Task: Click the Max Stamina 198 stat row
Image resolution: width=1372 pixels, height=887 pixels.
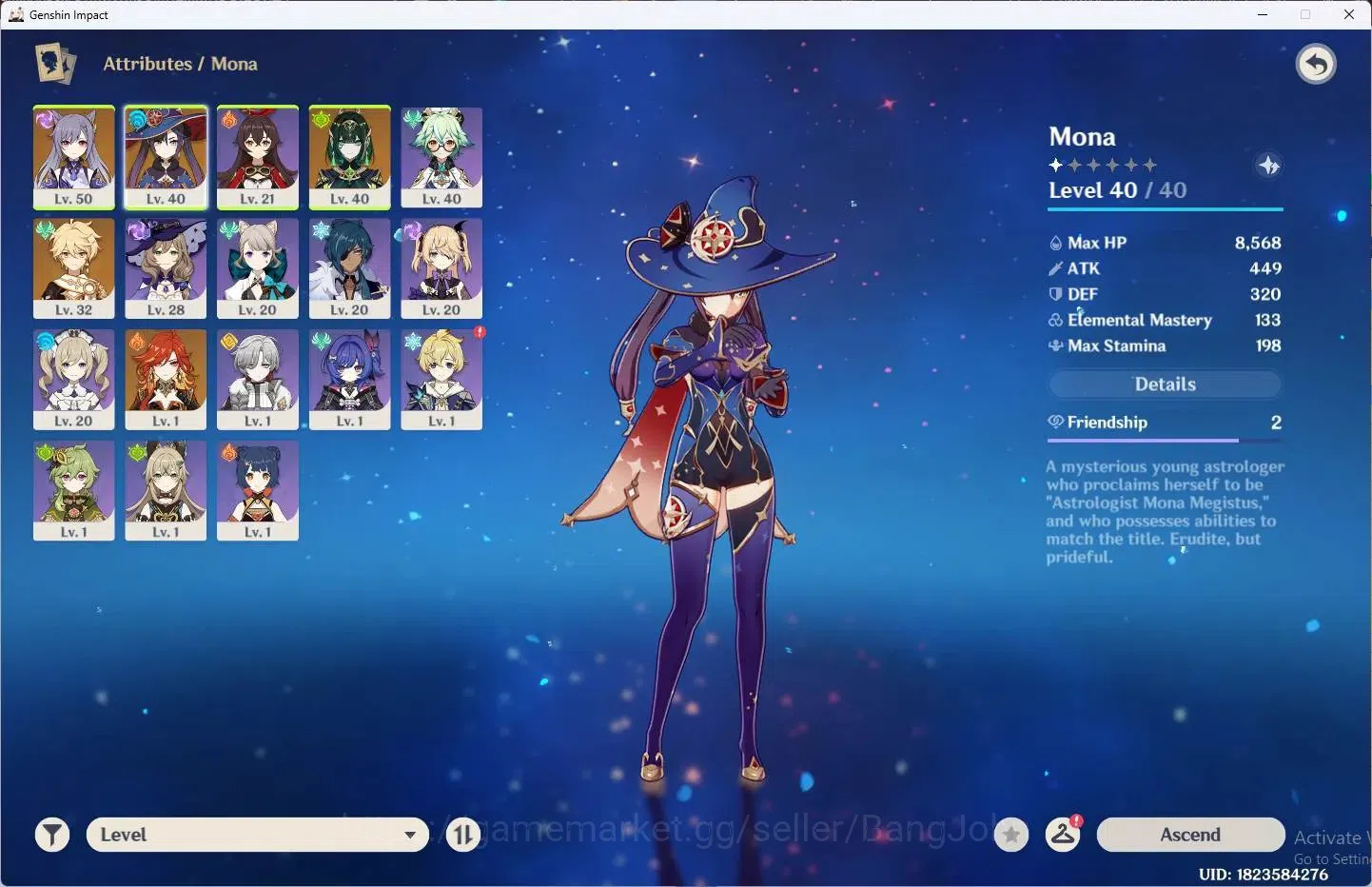Action: 1165,345
